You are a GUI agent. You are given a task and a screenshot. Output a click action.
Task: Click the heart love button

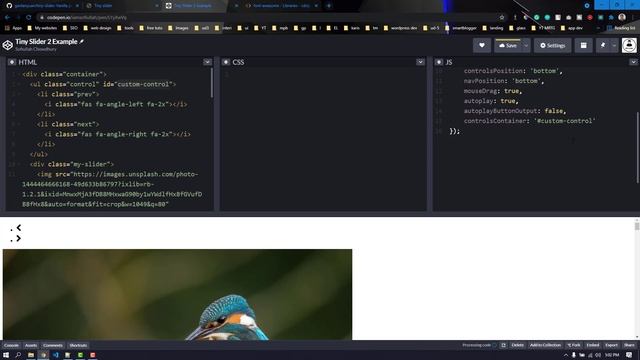pyautogui.click(x=482, y=45)
